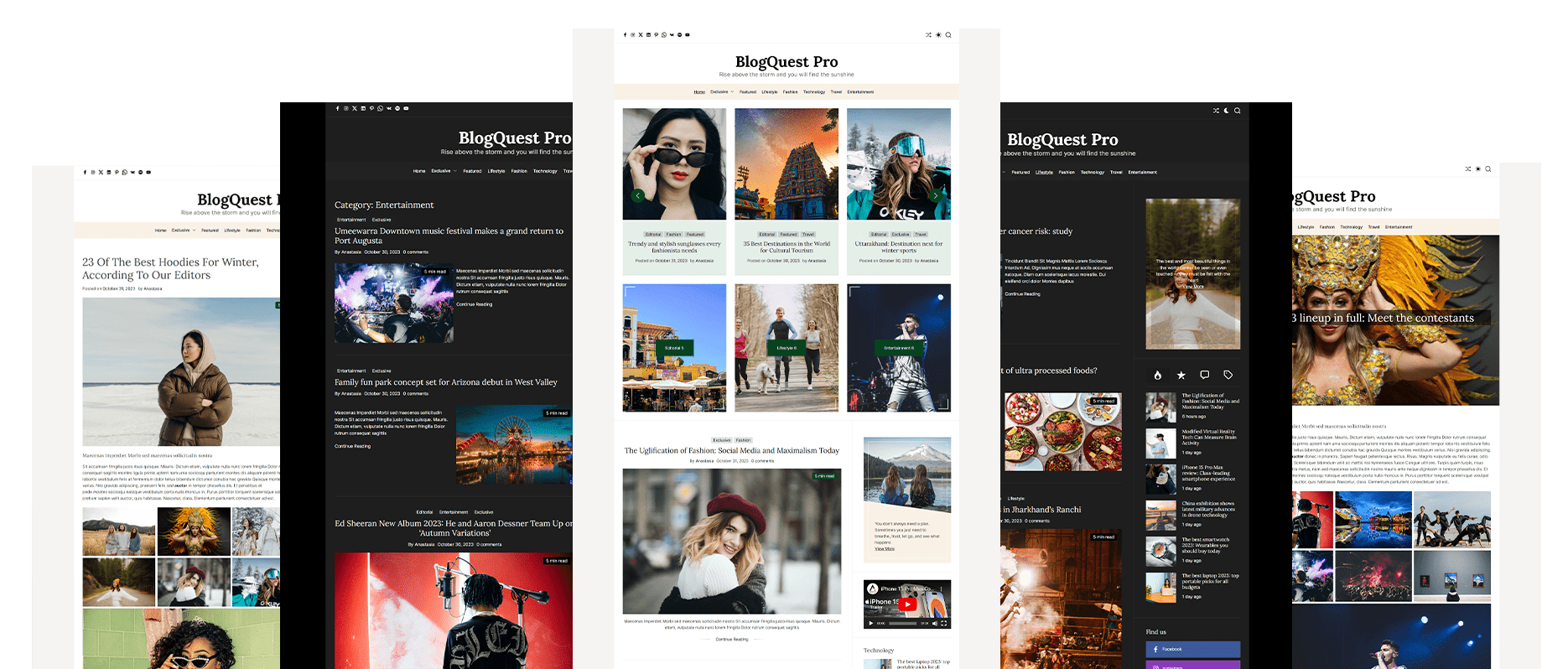Viewport: 1568px width, 669px height.
Task: Click previous slide arrow on sunglasses image
Action: (638, 195)
